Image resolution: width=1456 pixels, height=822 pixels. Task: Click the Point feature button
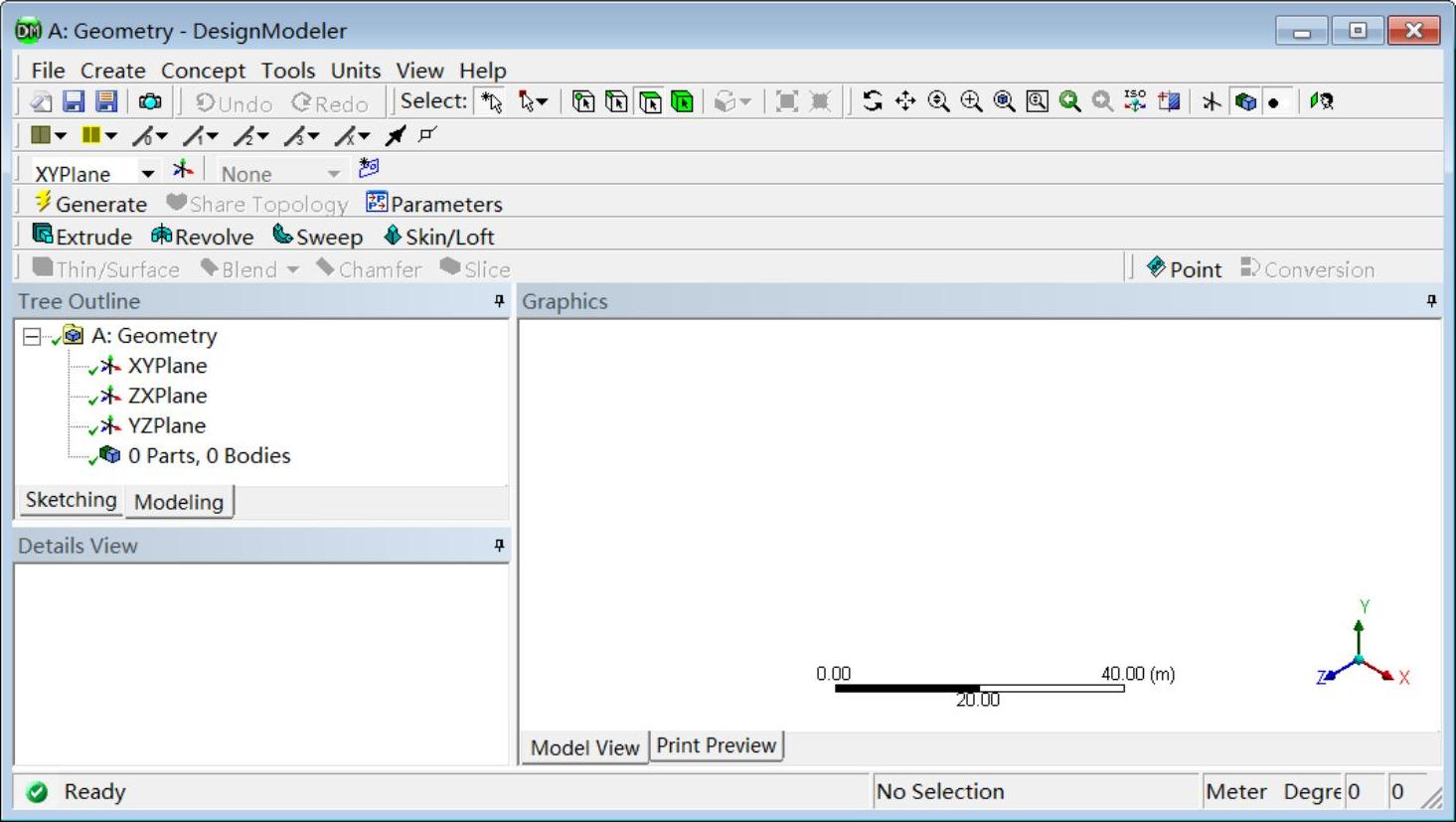[1184, 269]
